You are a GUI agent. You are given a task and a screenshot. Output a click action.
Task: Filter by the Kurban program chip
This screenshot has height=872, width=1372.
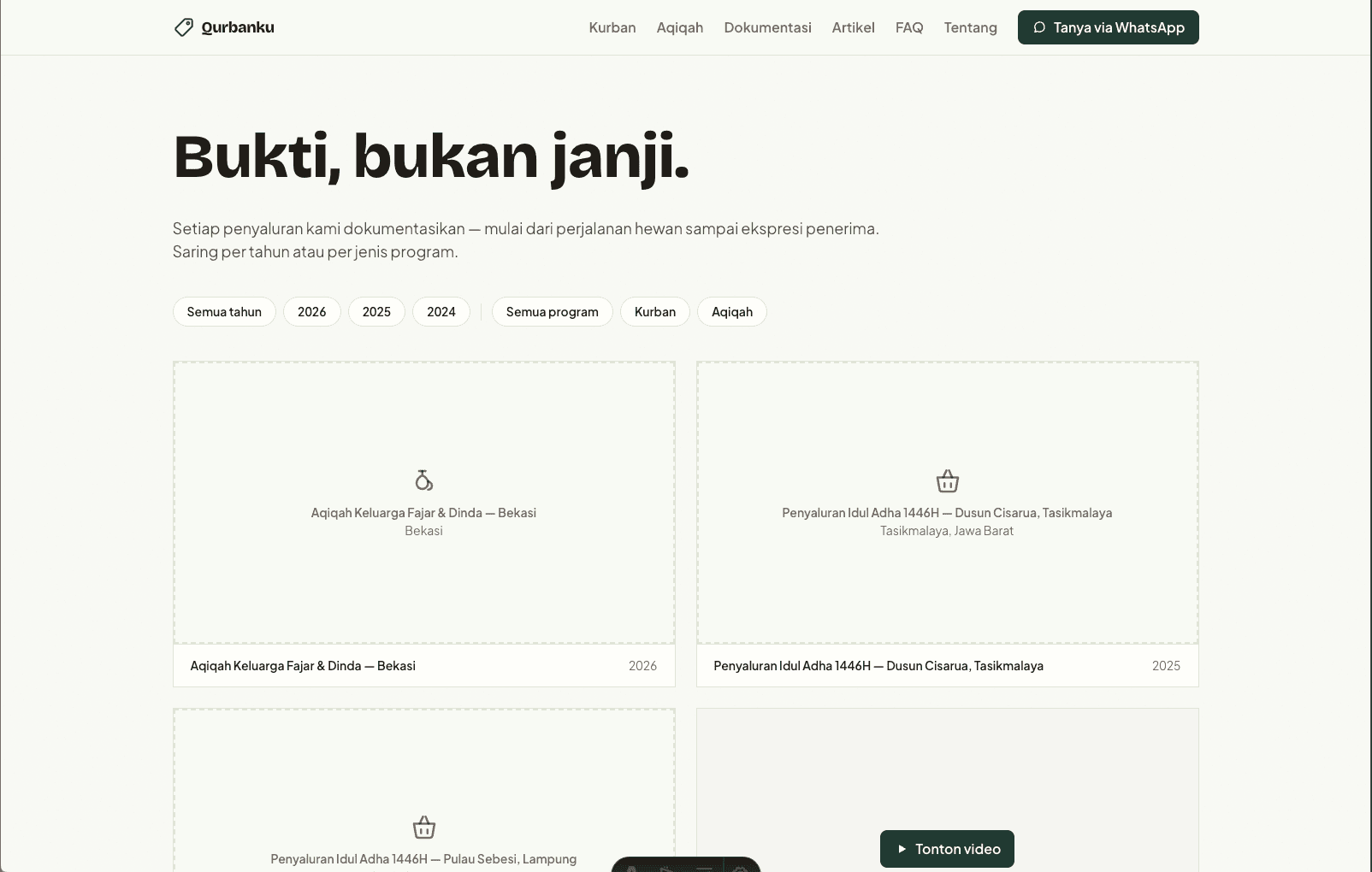tap(655, 312)
